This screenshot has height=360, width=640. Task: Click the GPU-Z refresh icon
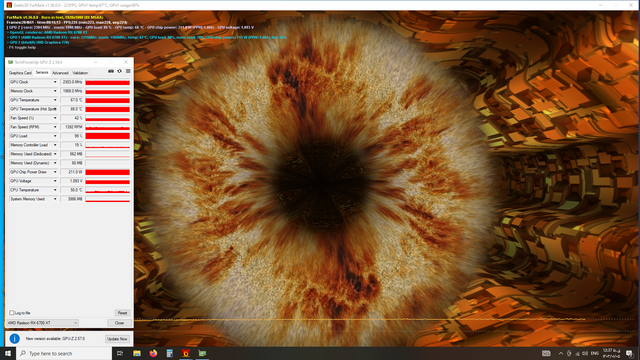click(120, 71)
